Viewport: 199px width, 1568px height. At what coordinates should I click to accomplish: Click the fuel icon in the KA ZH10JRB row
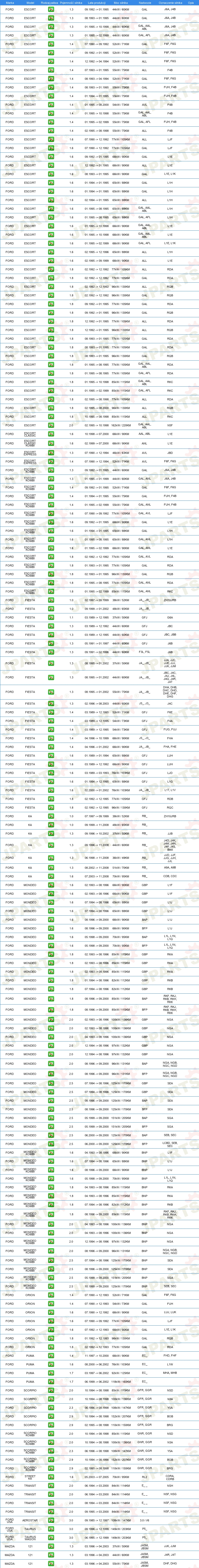click(51, 816)
